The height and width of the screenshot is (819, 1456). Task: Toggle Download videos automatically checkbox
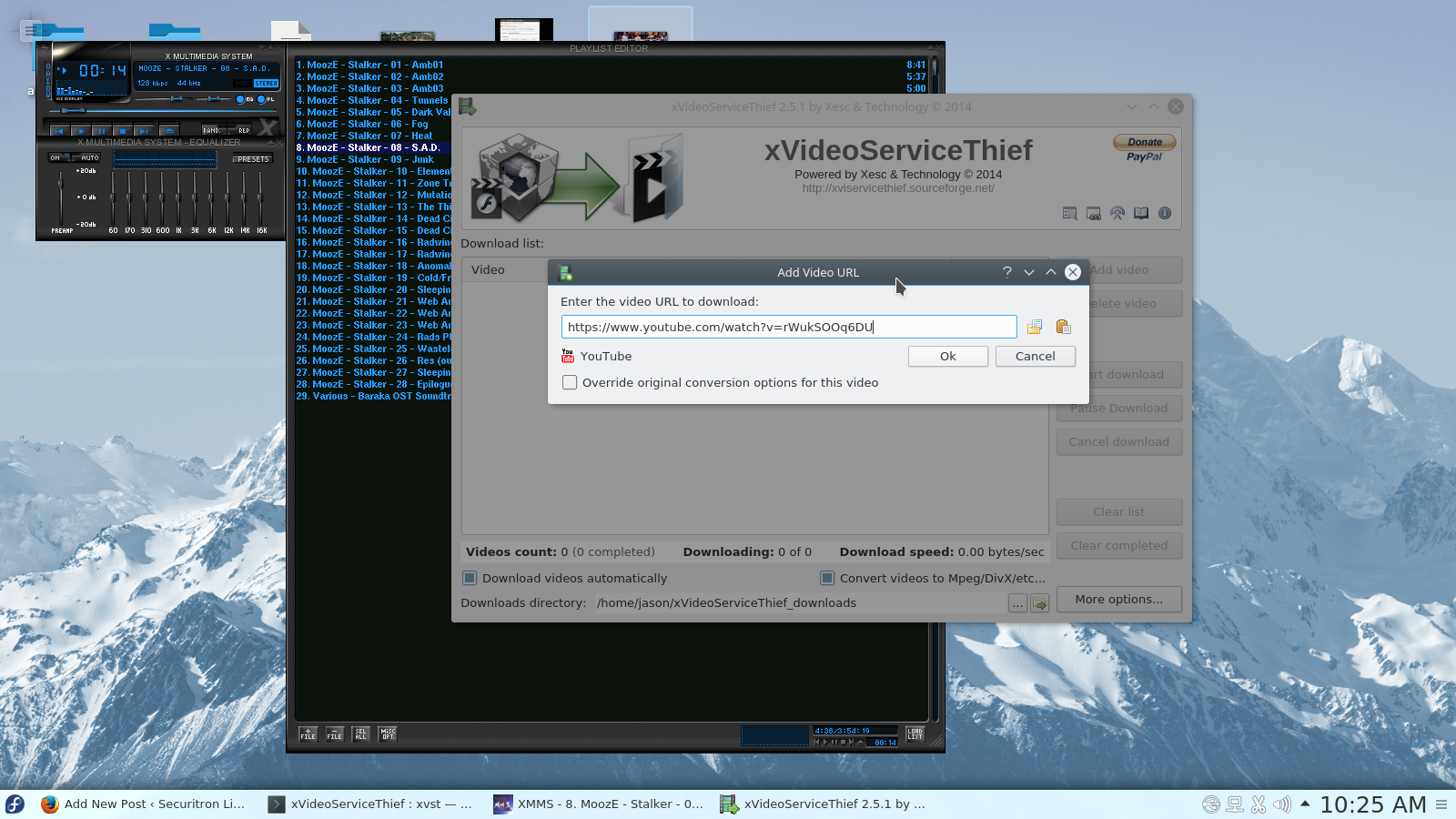pos(470,578)
